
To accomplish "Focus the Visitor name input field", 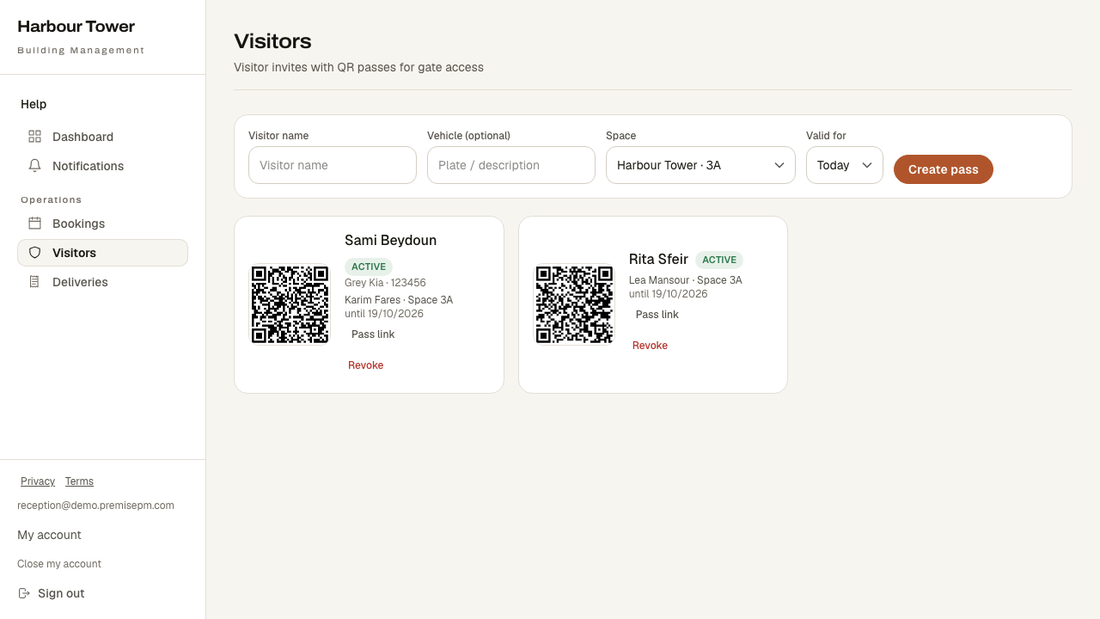I will [332, 165].
